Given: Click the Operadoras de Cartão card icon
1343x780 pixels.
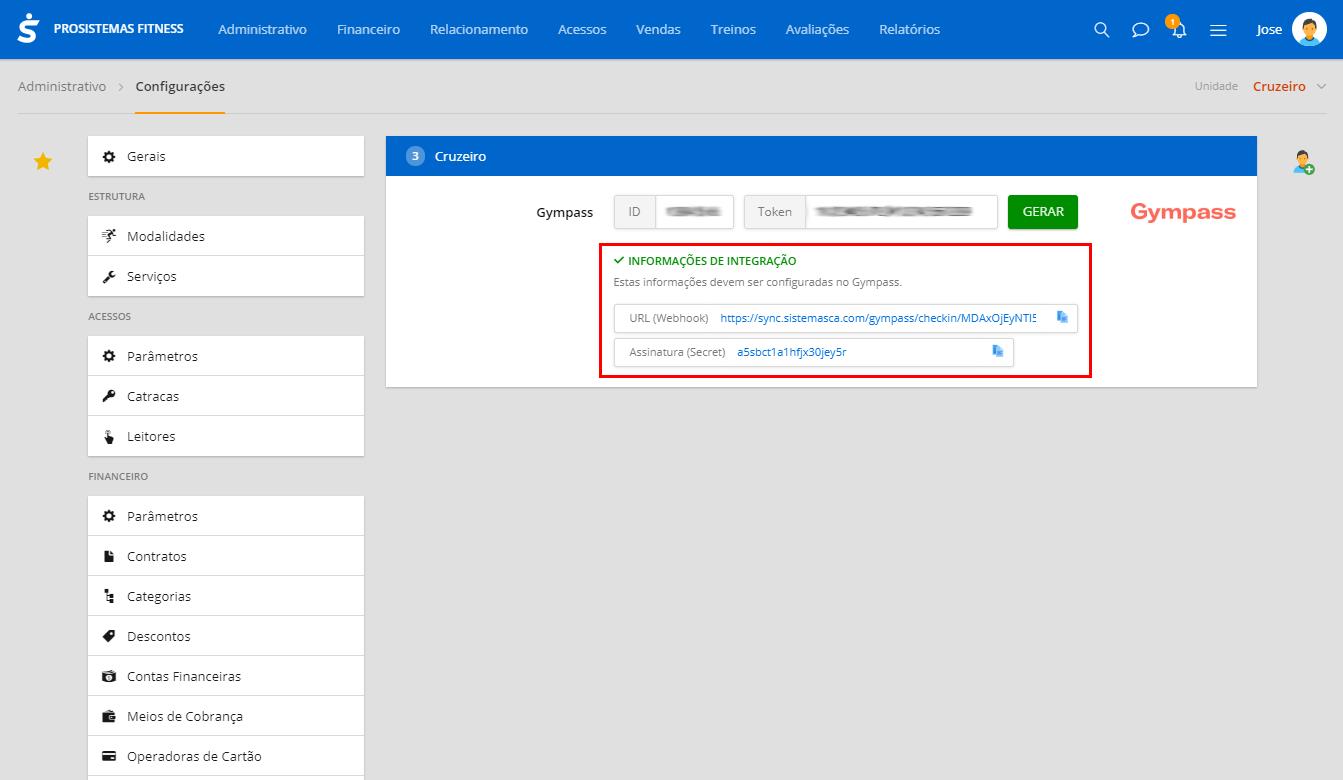Looking at the screenshot, I should [x=109, y=756].
